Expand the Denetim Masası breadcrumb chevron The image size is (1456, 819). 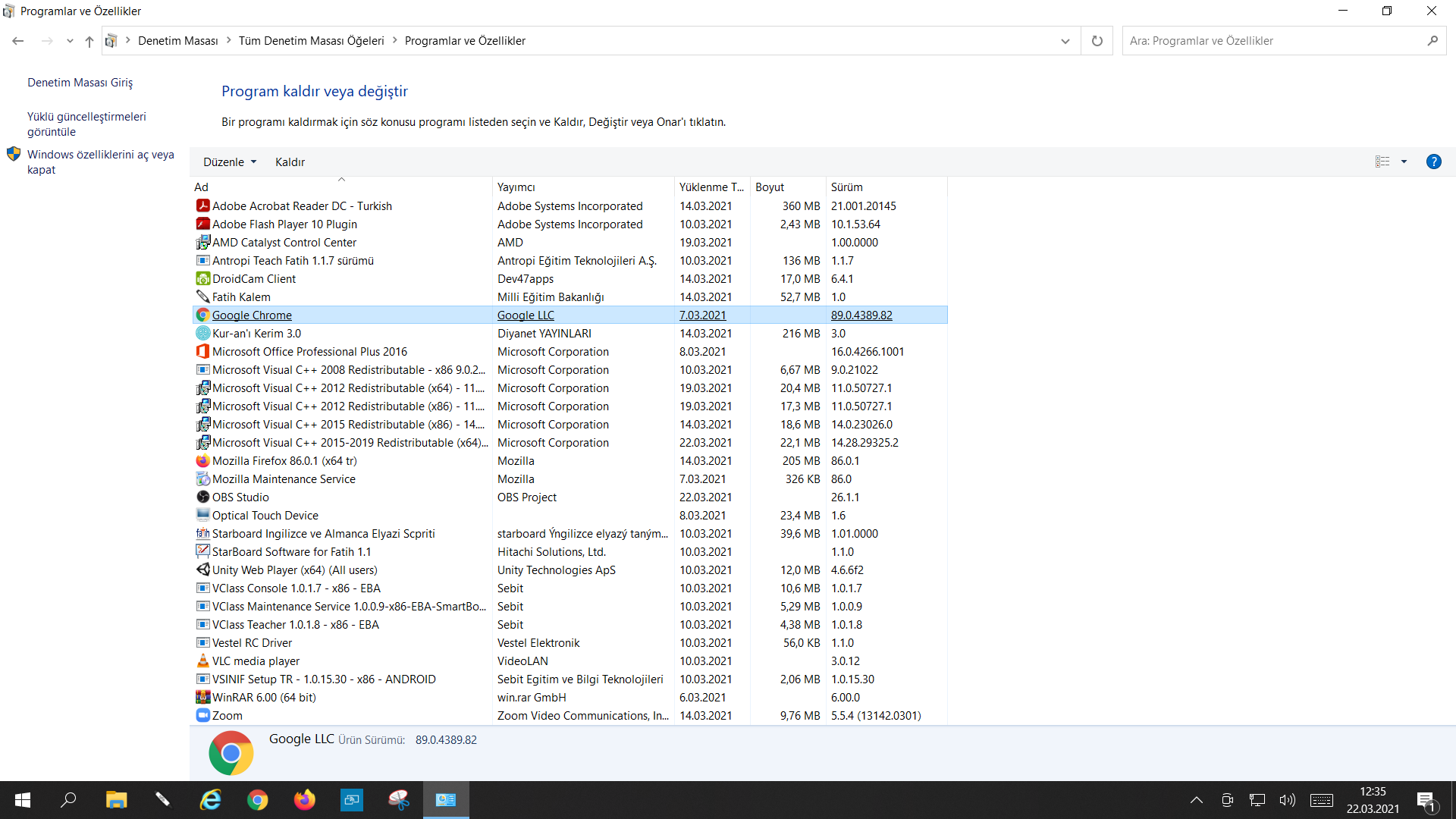point(228,41)
